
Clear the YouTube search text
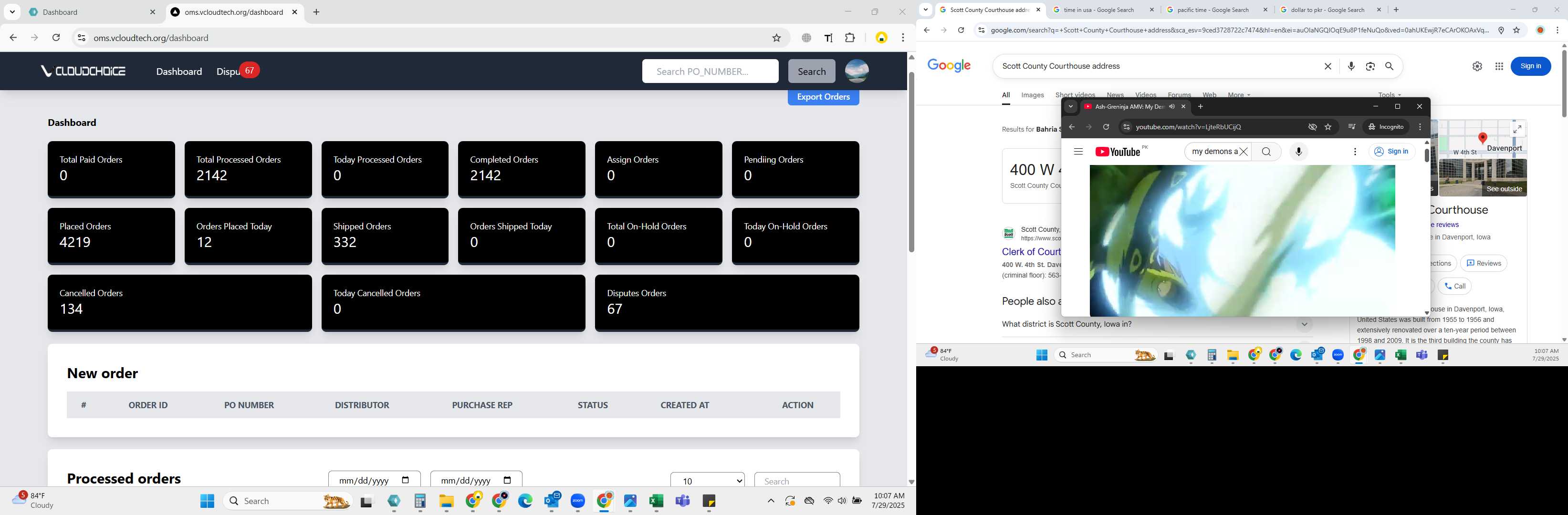coord(1244,152)
